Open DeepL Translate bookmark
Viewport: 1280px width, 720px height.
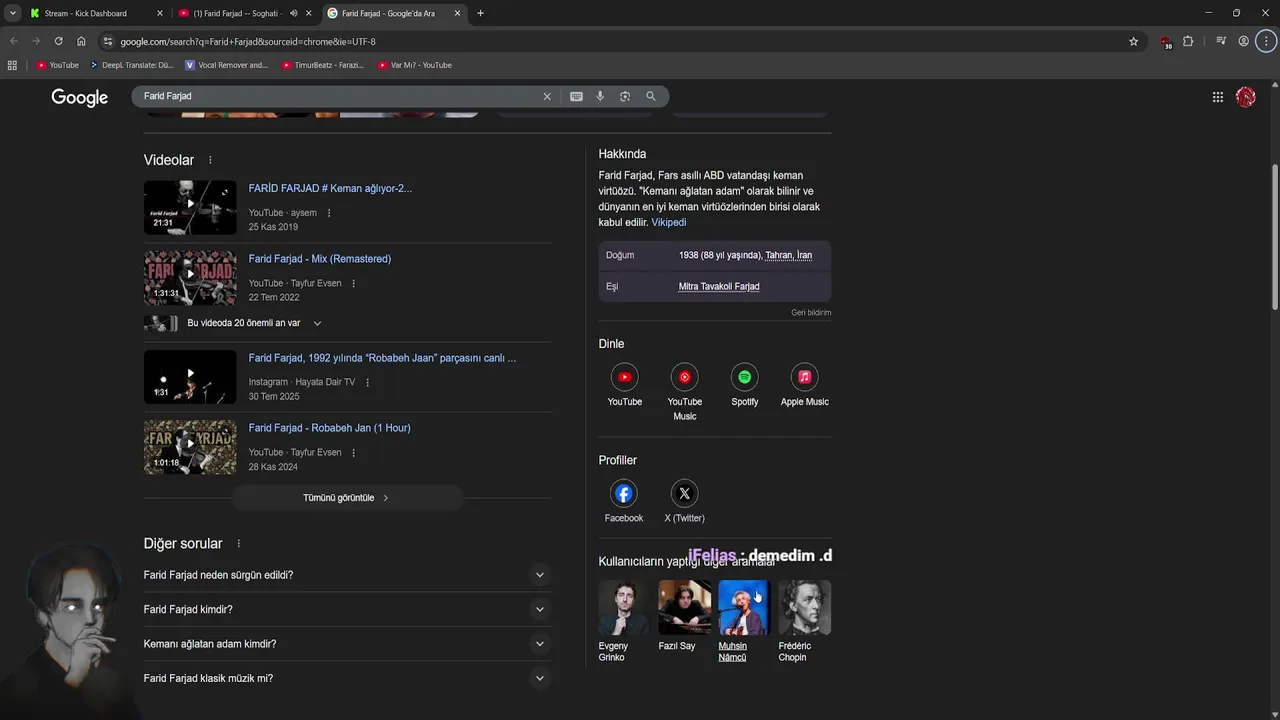(131, 65)
